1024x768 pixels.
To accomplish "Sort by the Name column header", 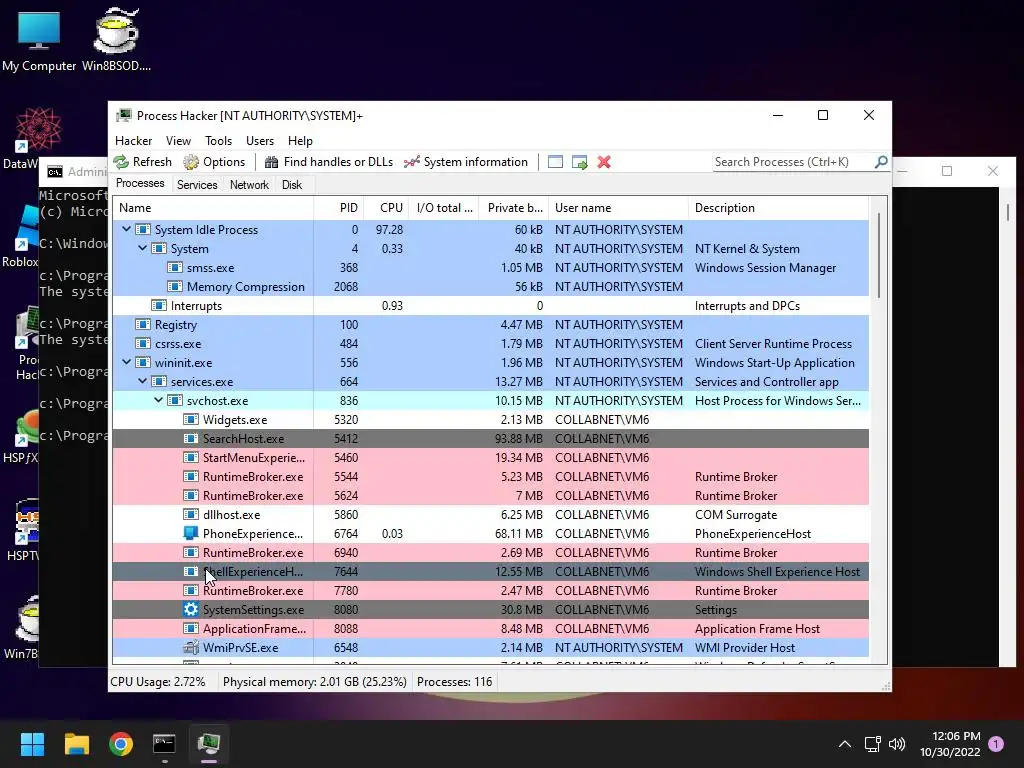I will click(213, 208).
